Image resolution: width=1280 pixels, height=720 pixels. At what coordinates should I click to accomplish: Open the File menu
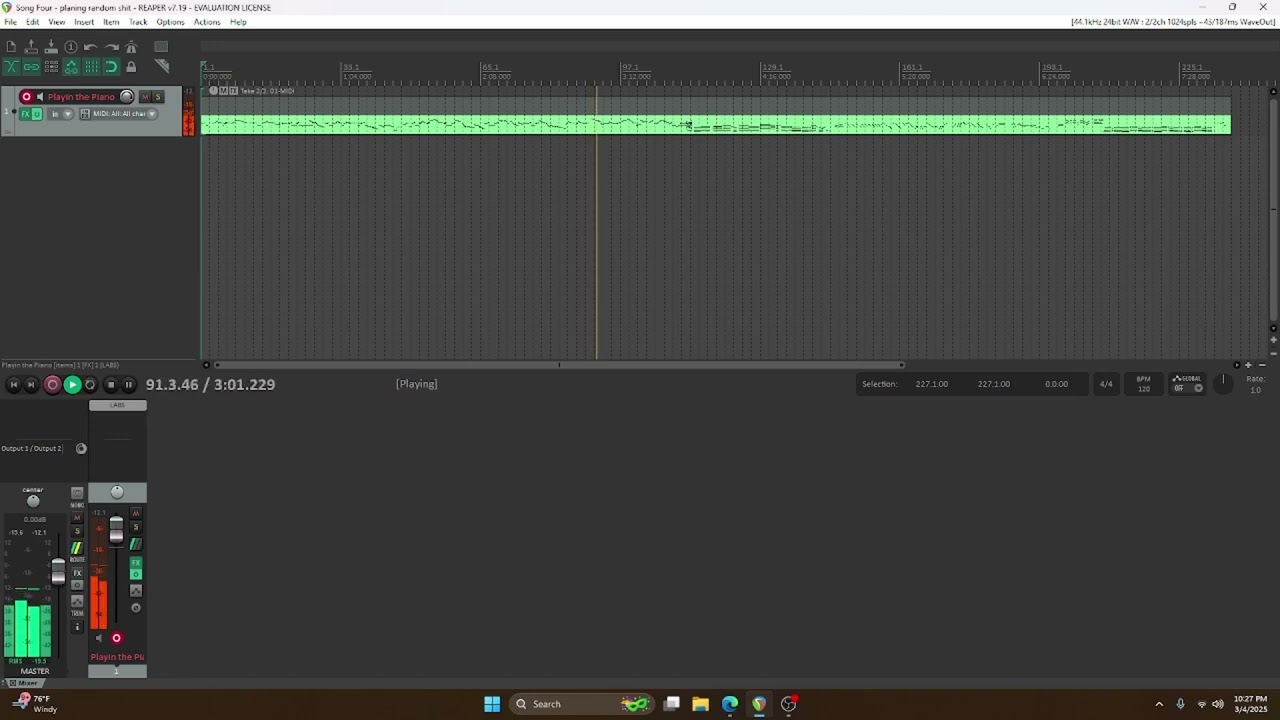click(x=10, y=22)
